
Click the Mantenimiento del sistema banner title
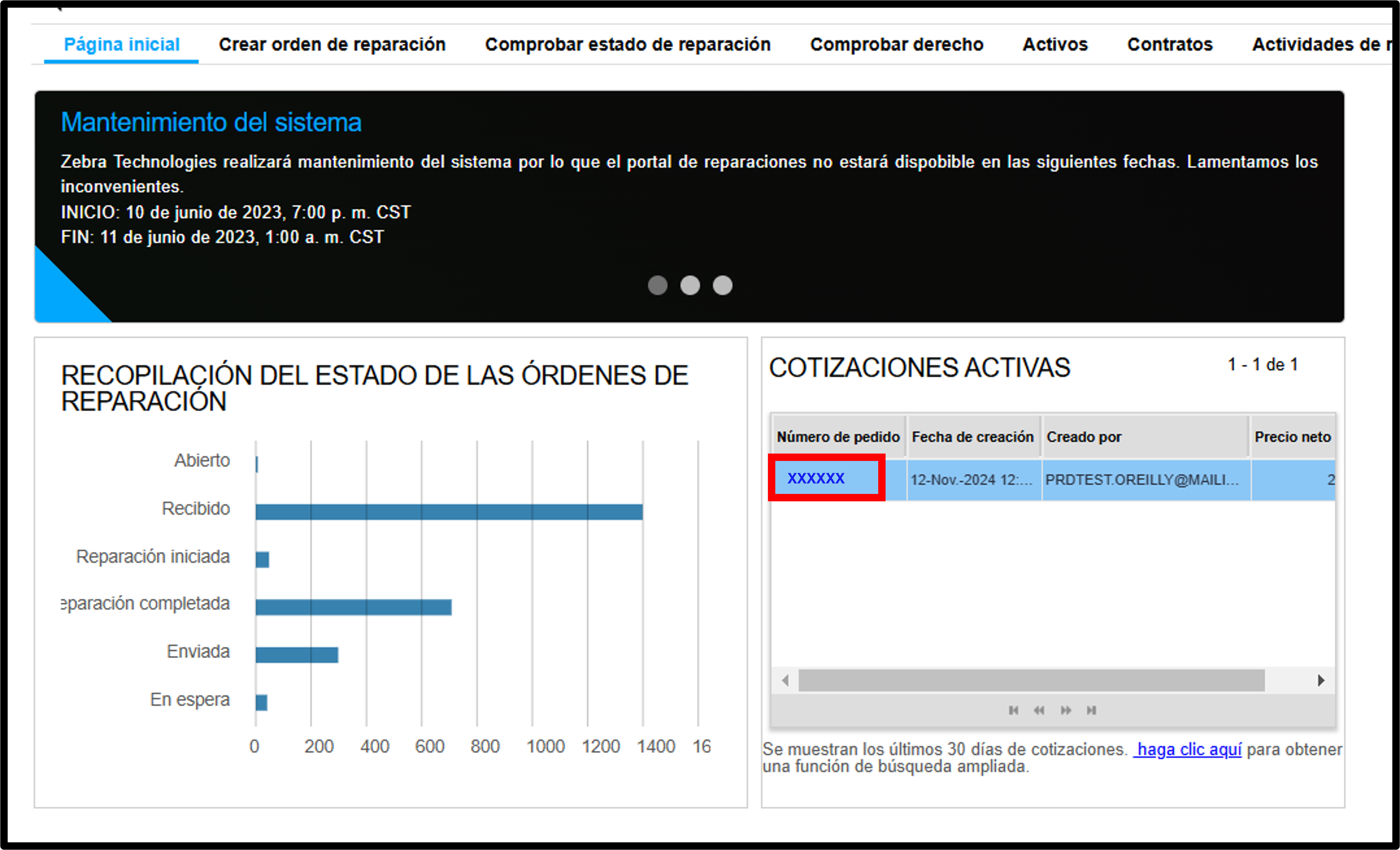coord(211,122)
